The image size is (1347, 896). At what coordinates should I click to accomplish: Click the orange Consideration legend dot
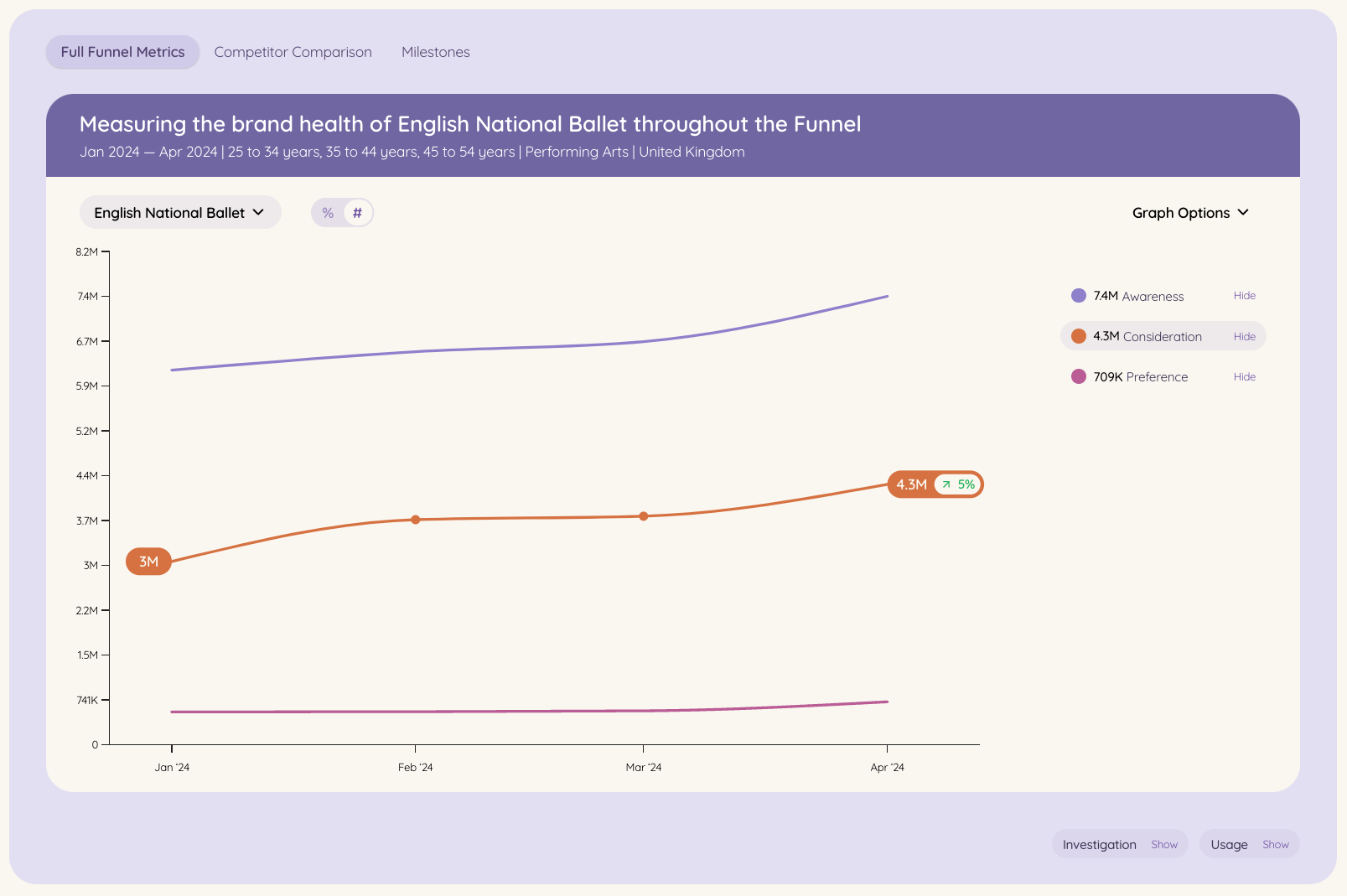(x=1079, y=336)
